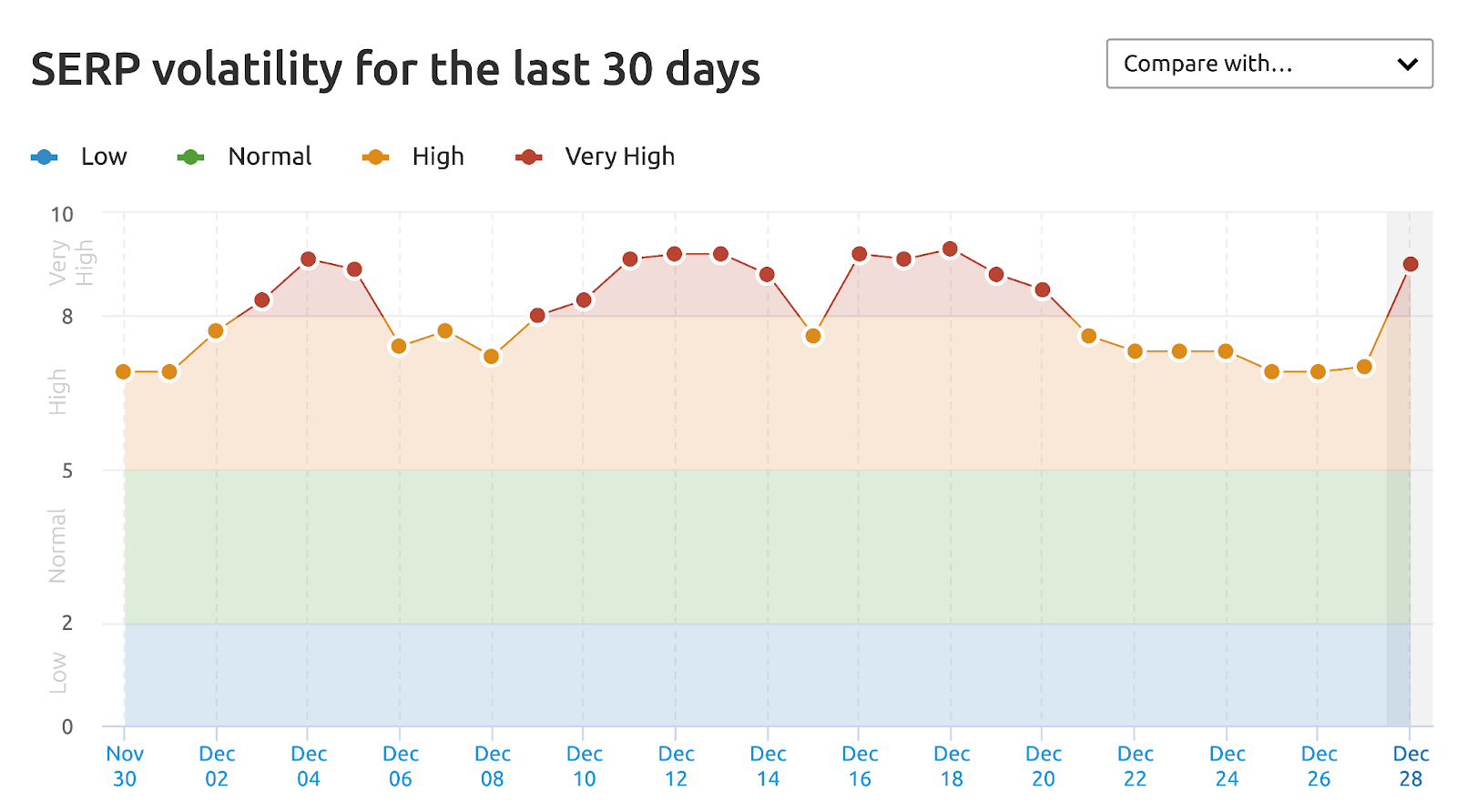Select the final data point on Dec 28

[x=1411, y=265]
